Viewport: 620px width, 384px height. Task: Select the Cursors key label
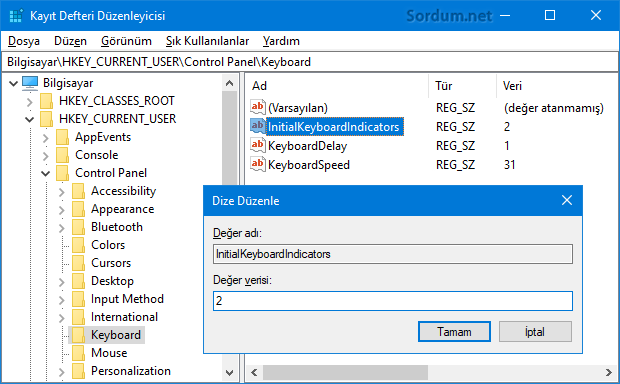click(x=111, y=263)
